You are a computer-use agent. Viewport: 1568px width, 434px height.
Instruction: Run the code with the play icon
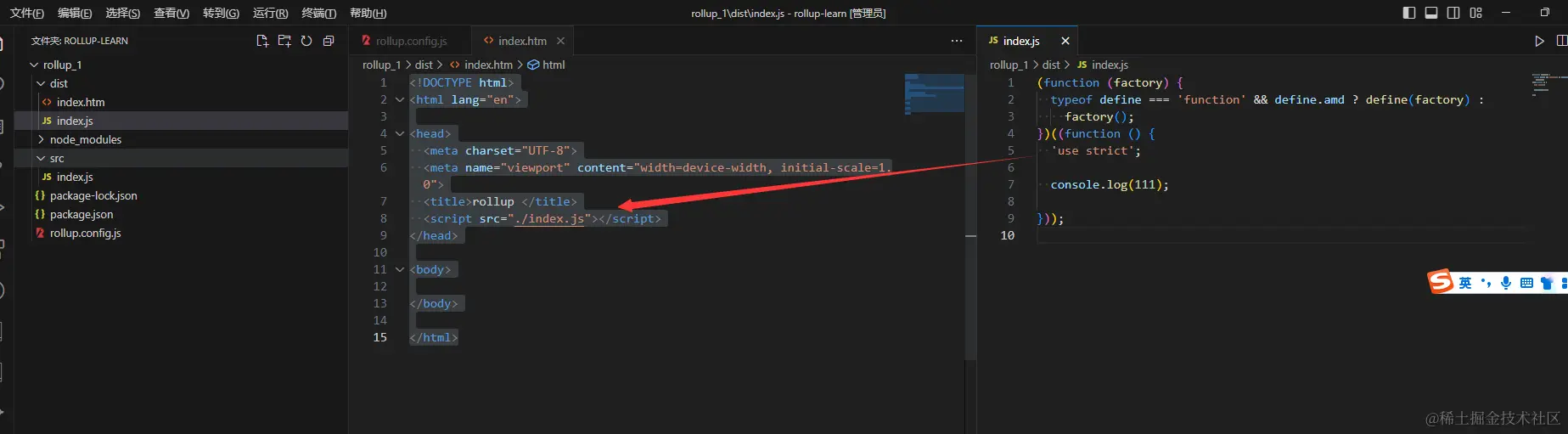click(x=1539, y=41)
